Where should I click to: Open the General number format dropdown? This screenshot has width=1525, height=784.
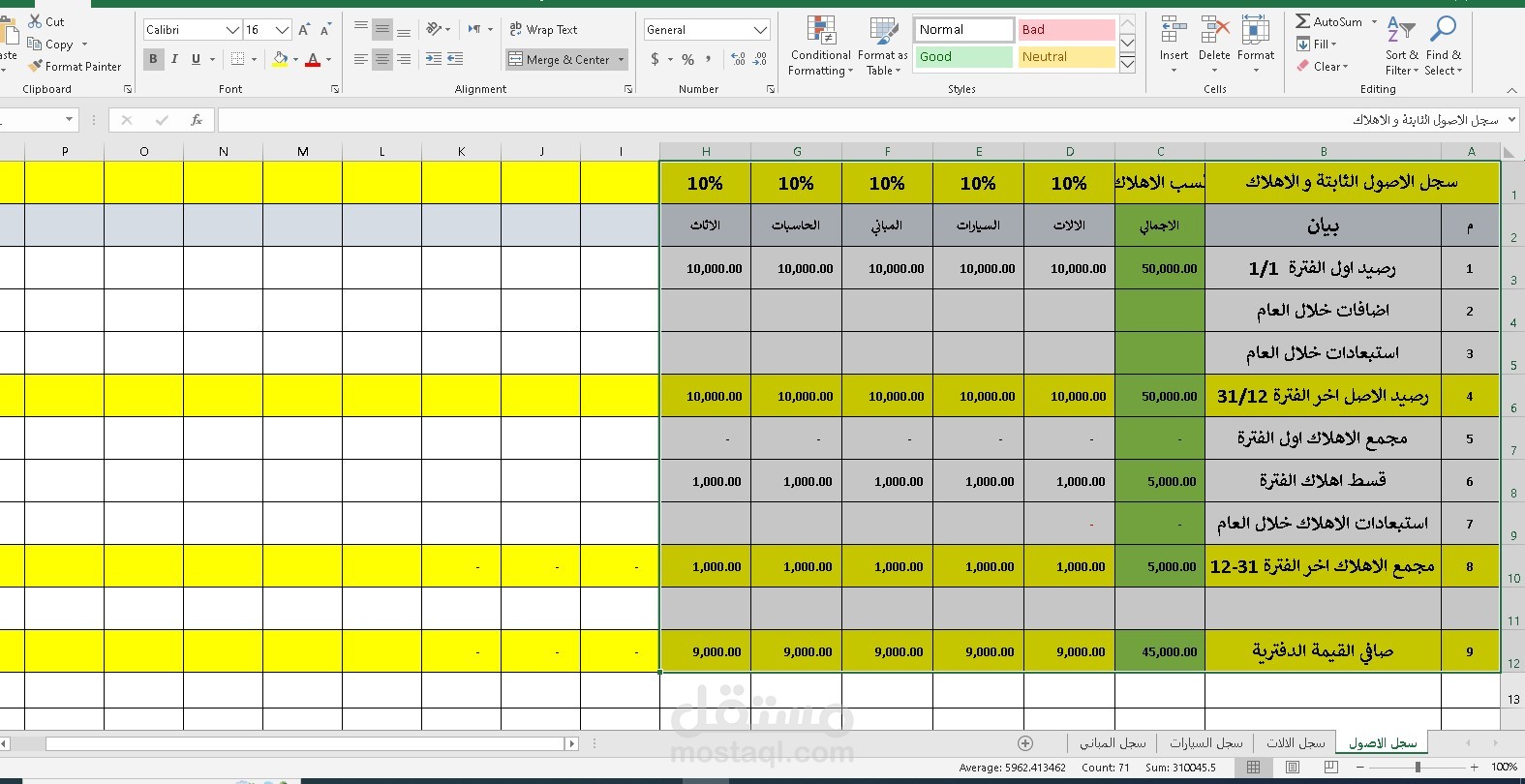coord(760,30)
